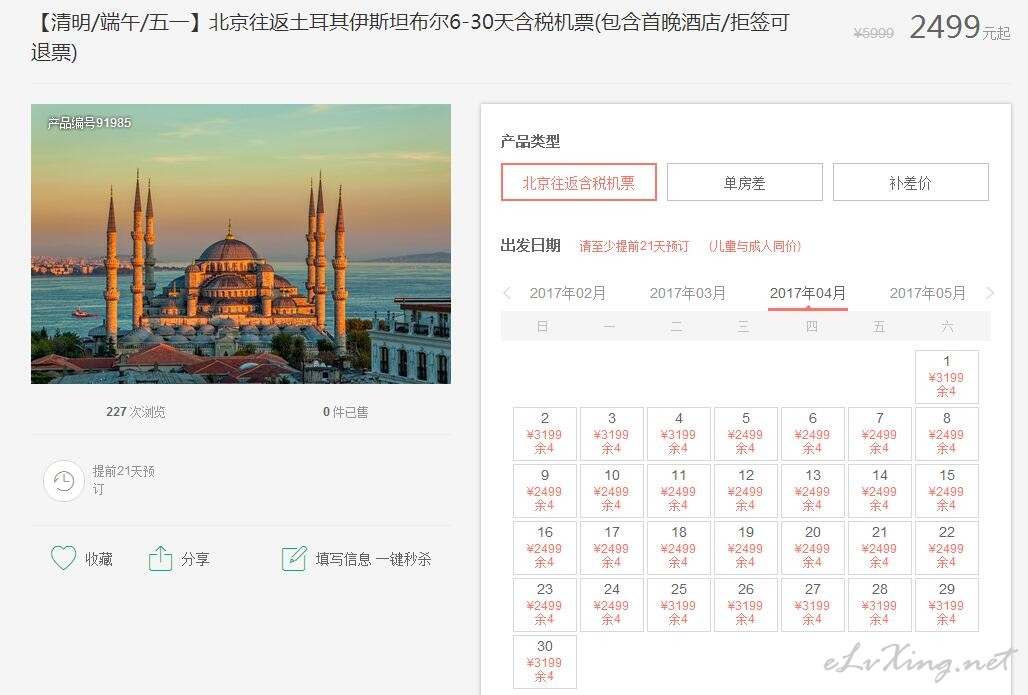The width and height of the screenshot is (1028, 695).
Task: Choose April 29 departure date
Action: pyautogui.click(x=947, y=605)
